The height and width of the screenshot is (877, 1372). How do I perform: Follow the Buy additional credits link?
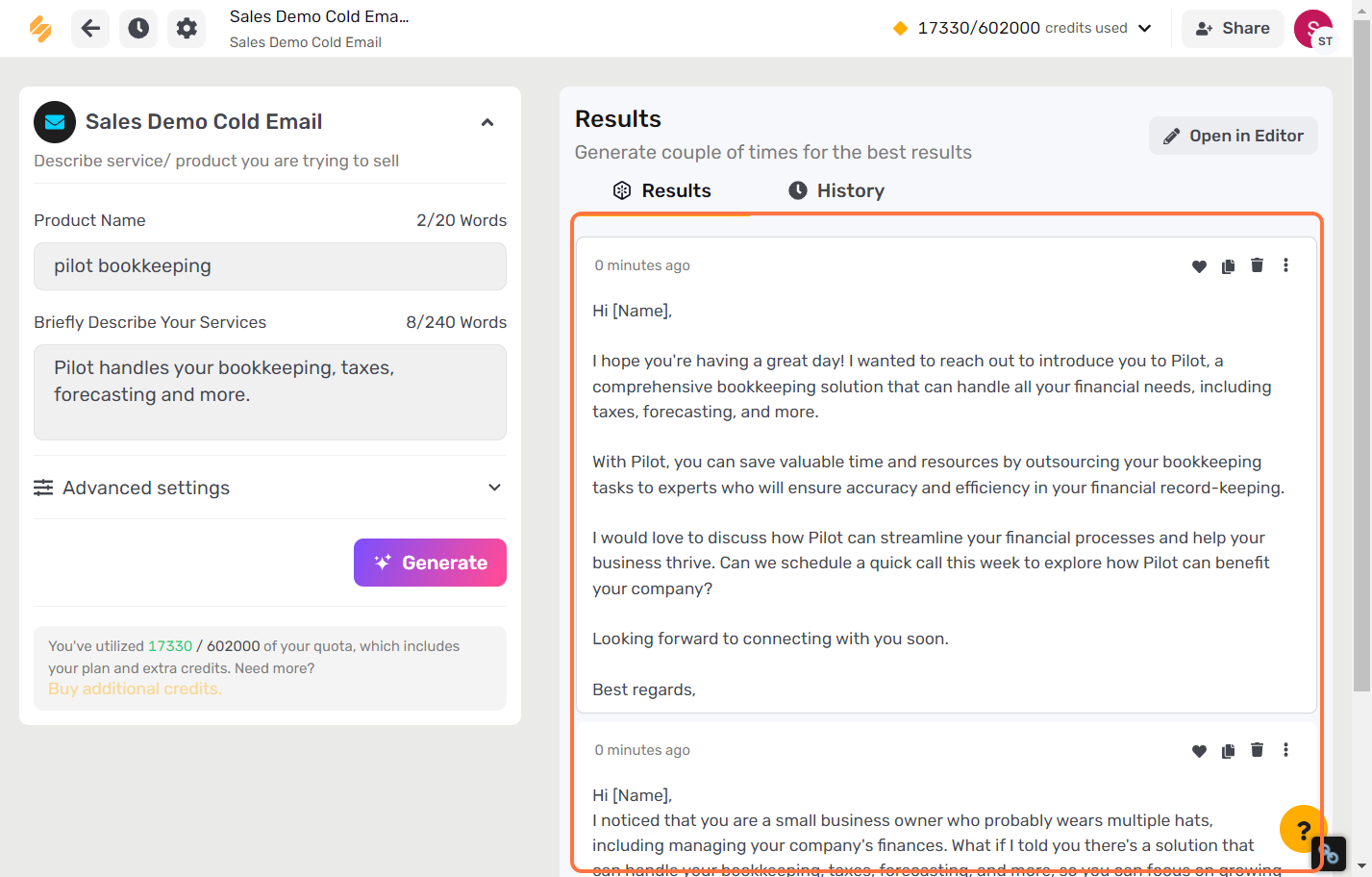pos(135,689)
